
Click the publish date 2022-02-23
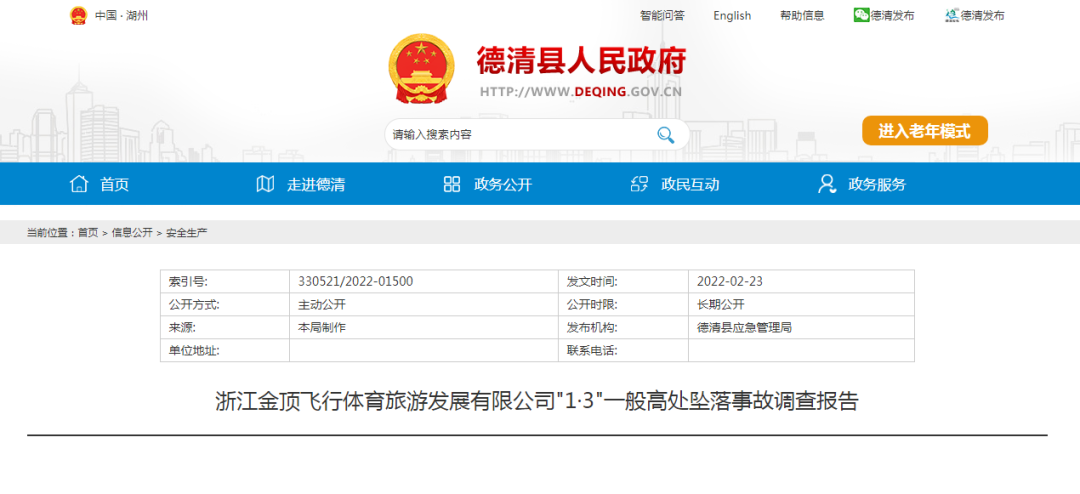729,281
